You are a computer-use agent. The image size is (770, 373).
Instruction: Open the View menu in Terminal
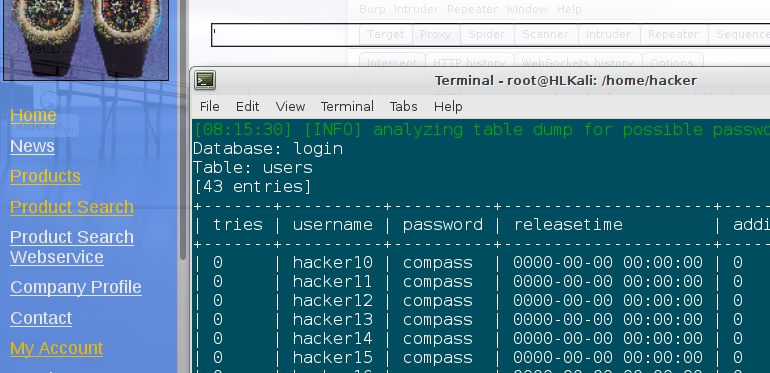pos(290,107)
